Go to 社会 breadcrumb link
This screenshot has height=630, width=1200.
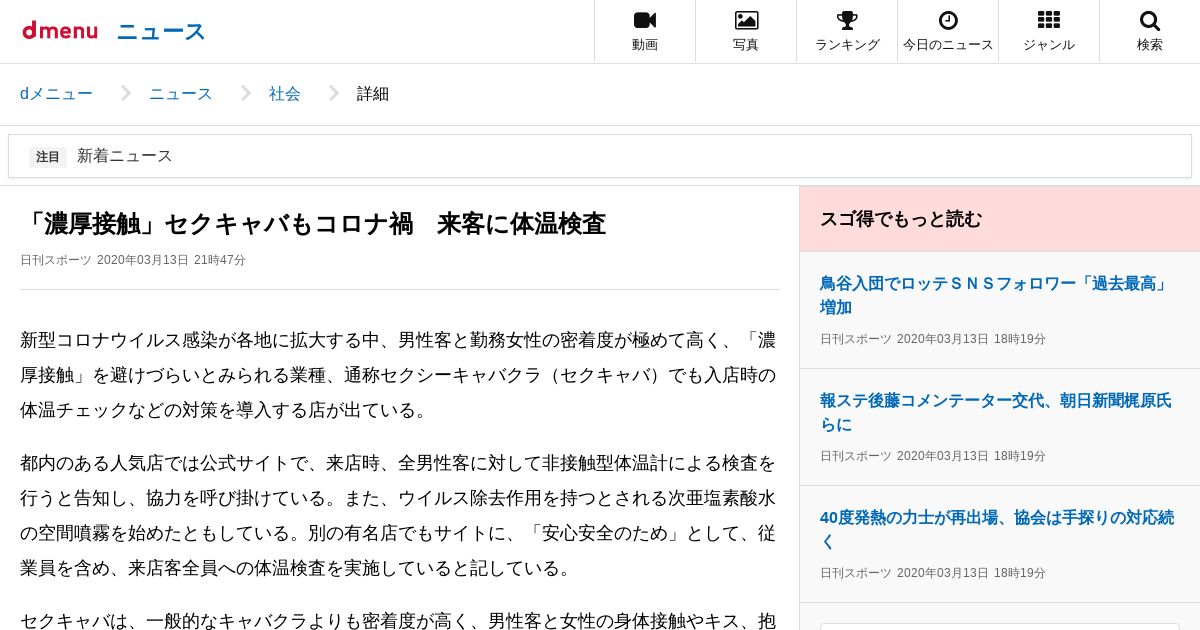point(285,94)
